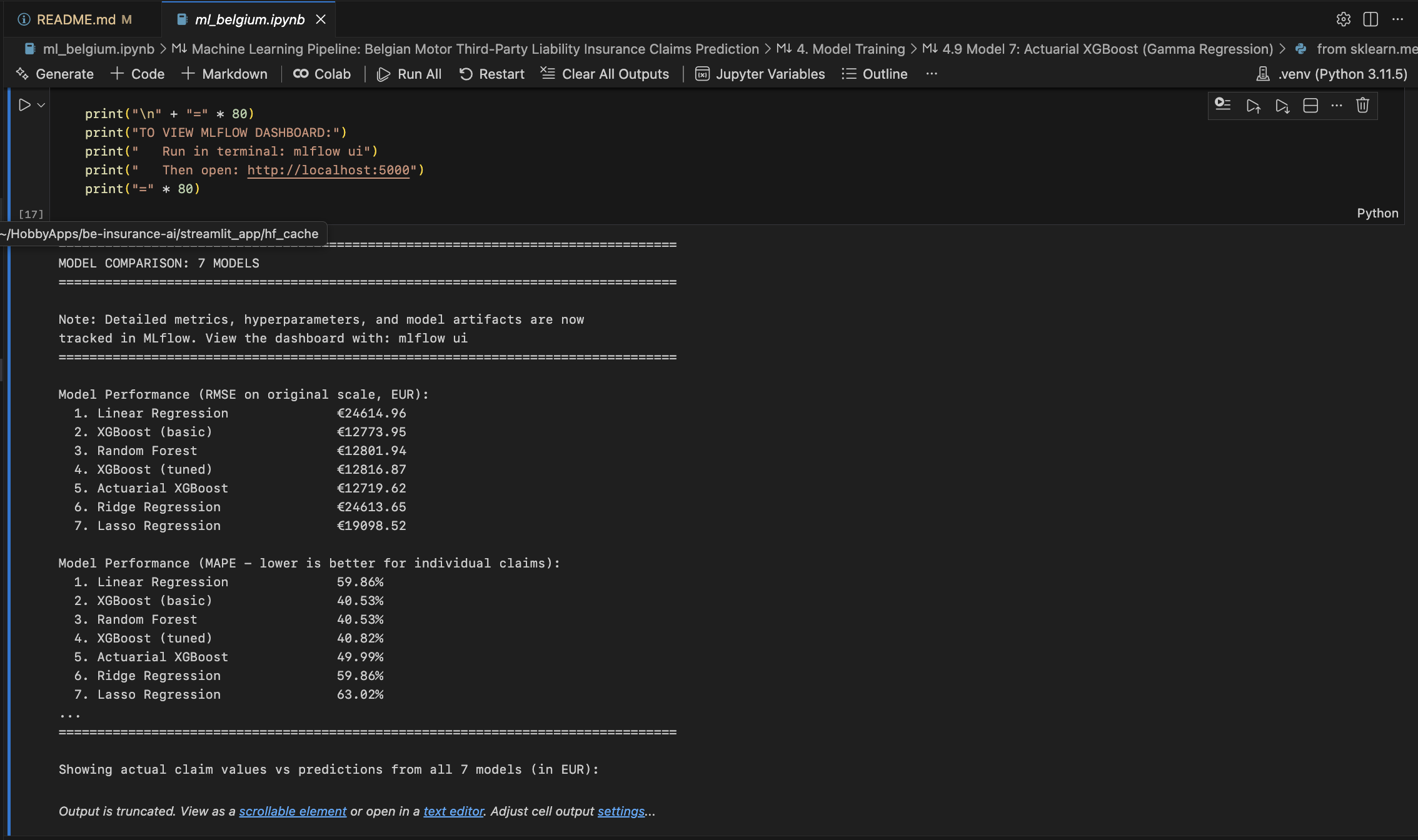Viewport: 1418px width, 840px height.
Task: Close the ml_belgium.ipynb tab
Action: click(x=321, y=19)
